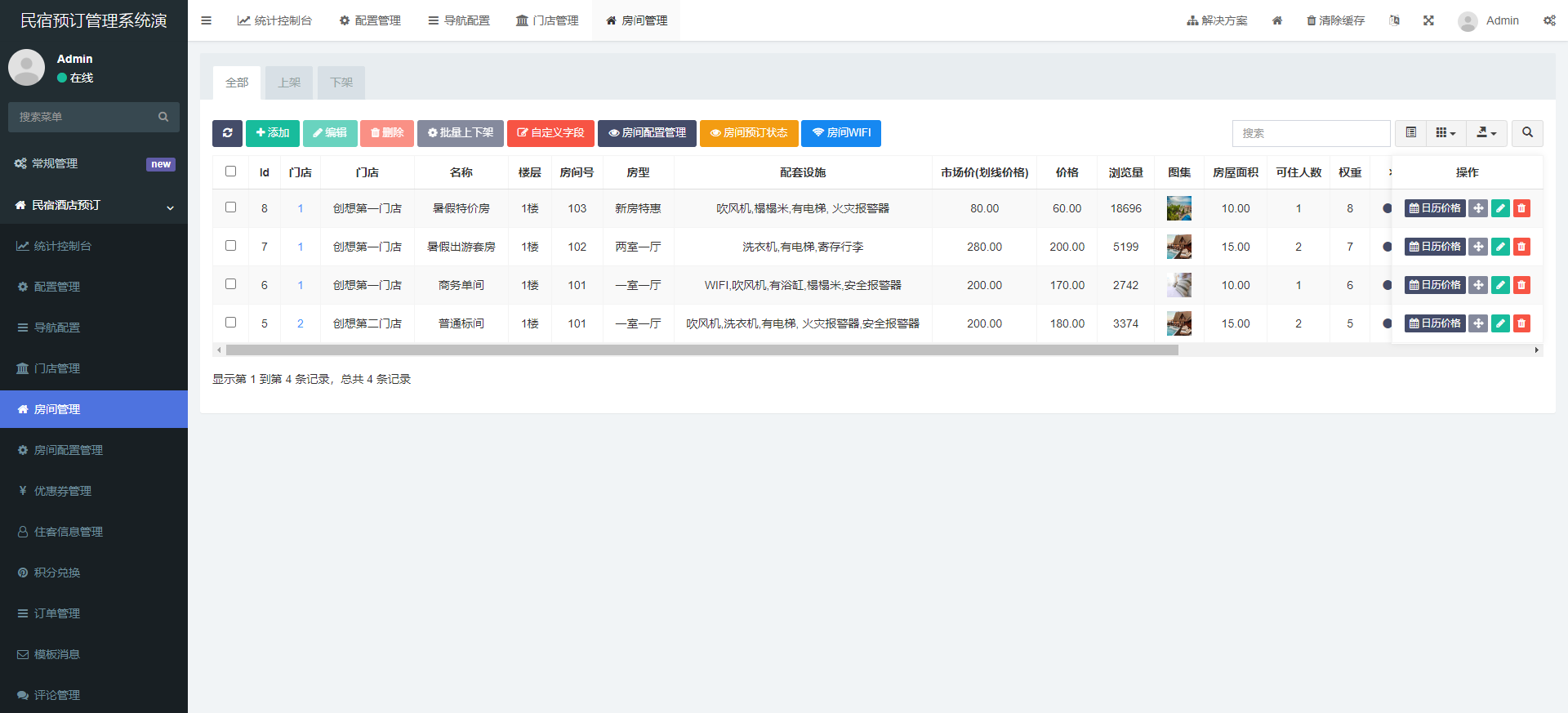Click green edit pencil for room 103

1500,208
